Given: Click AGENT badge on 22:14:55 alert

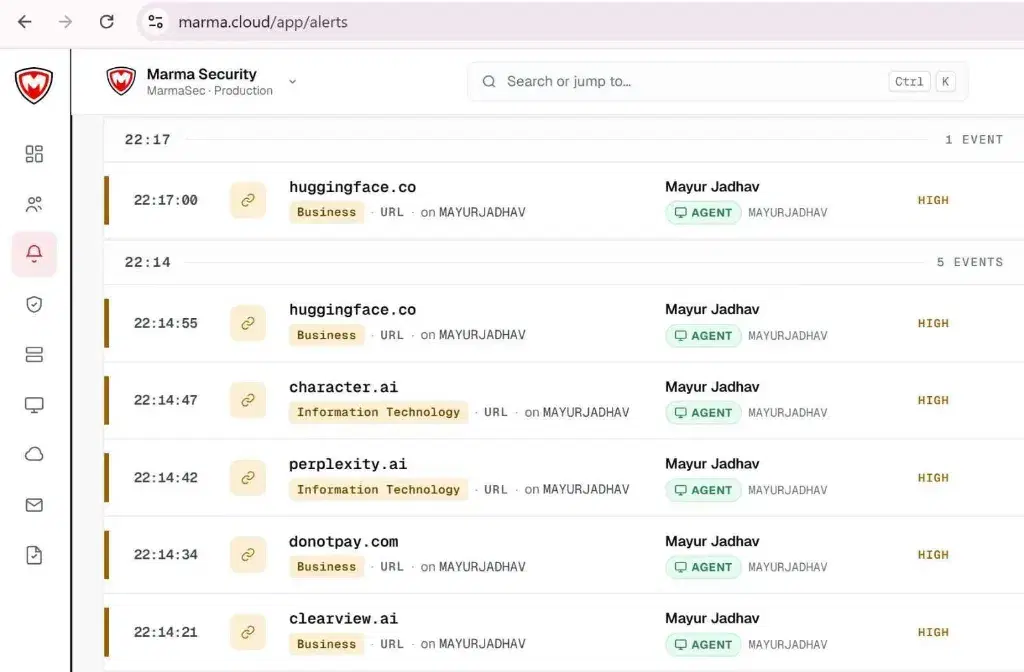Looking at the screenshot, I should (x=703, y=336).
